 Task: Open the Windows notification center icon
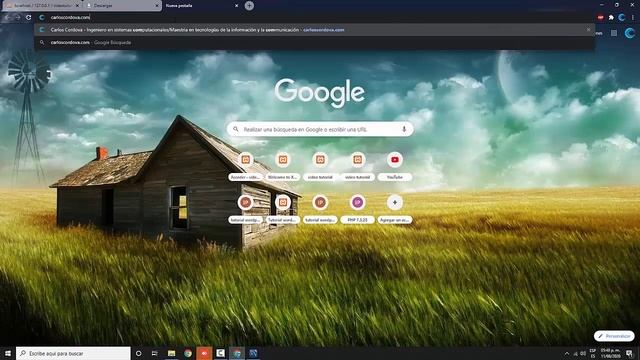pyautogui.click(x=629, y=353)
